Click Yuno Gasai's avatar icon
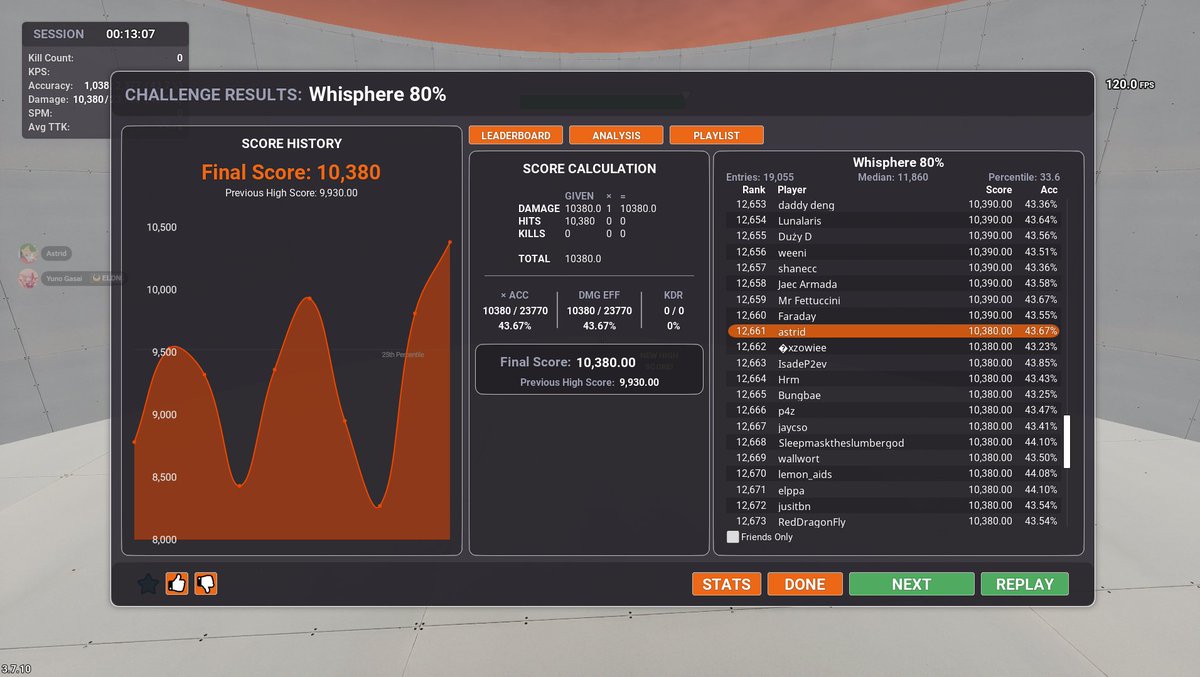 [27, 277]
